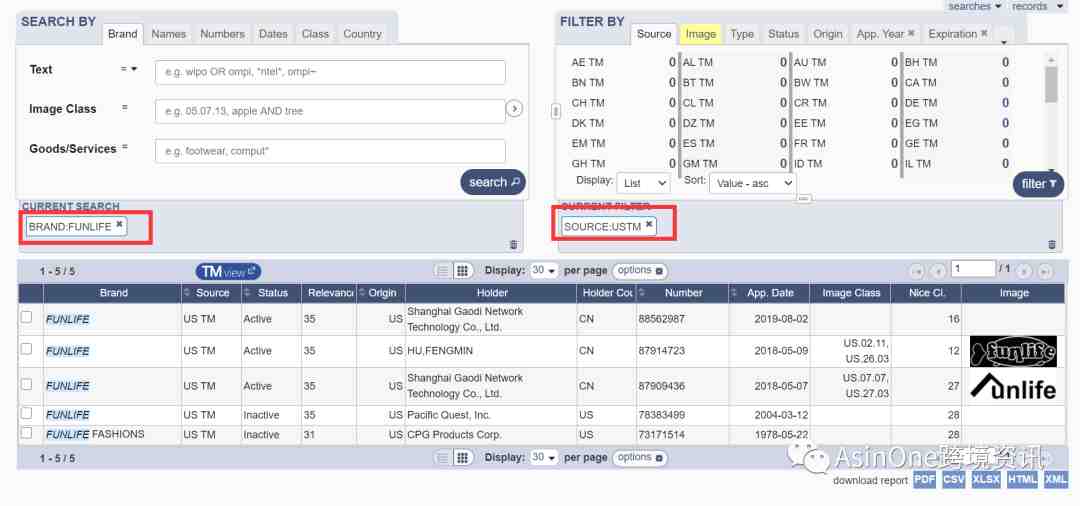Screen dimensions: 1080x506
Task: Open Display List dropdown in filter panel
Action: pyautogui.click(x=643, y=183)
